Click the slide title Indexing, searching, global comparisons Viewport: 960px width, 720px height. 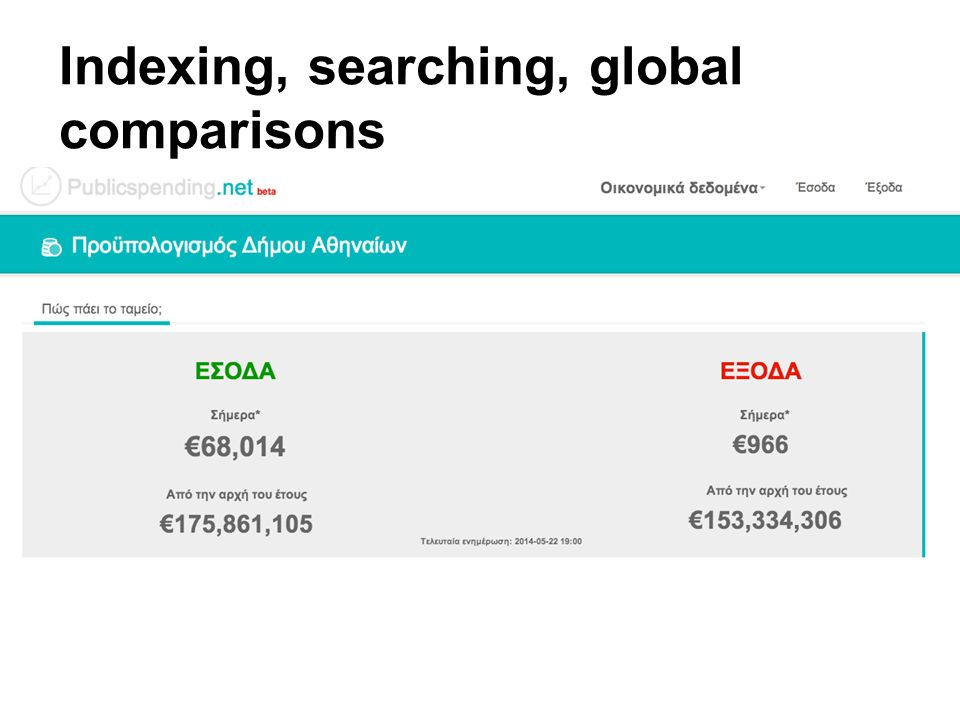click(x=401, y=98)
